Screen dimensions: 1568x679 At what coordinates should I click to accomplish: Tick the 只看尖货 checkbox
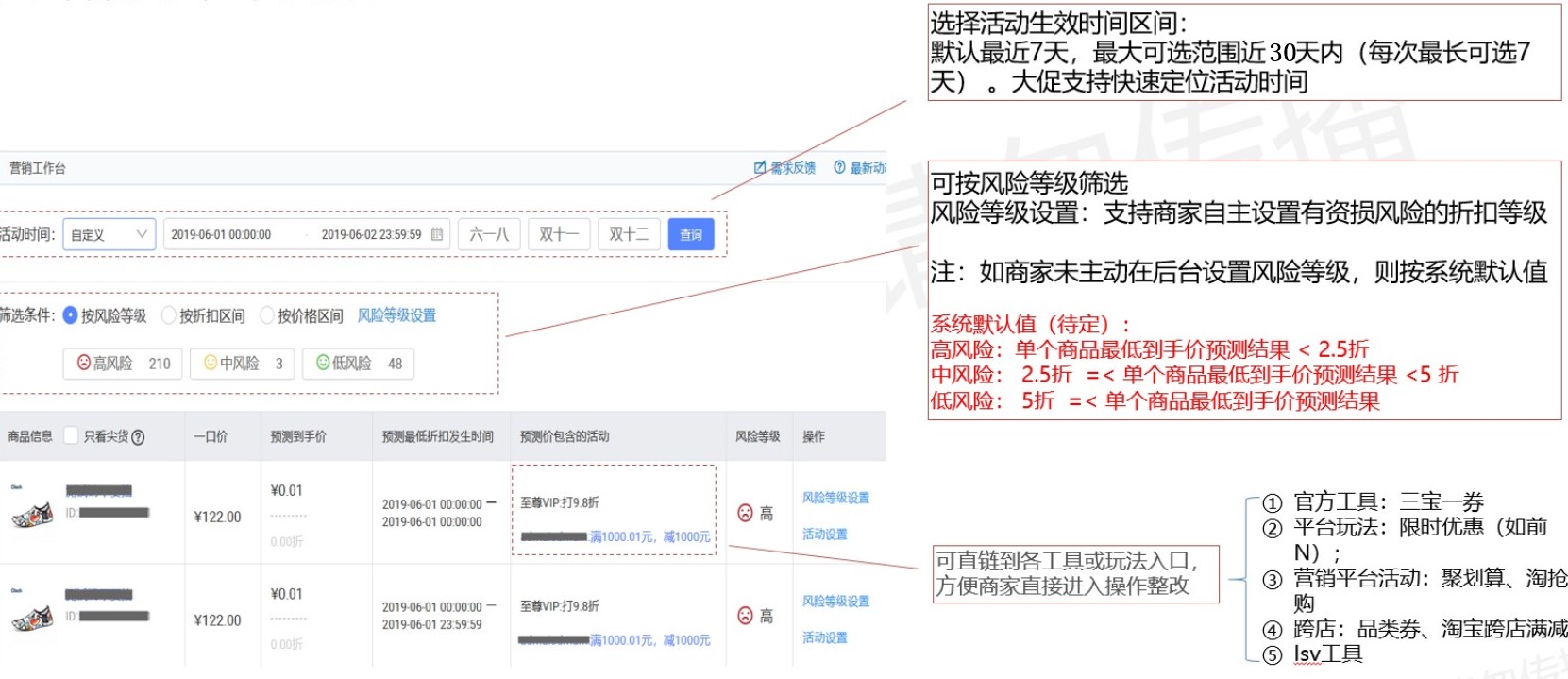[71, 436]
